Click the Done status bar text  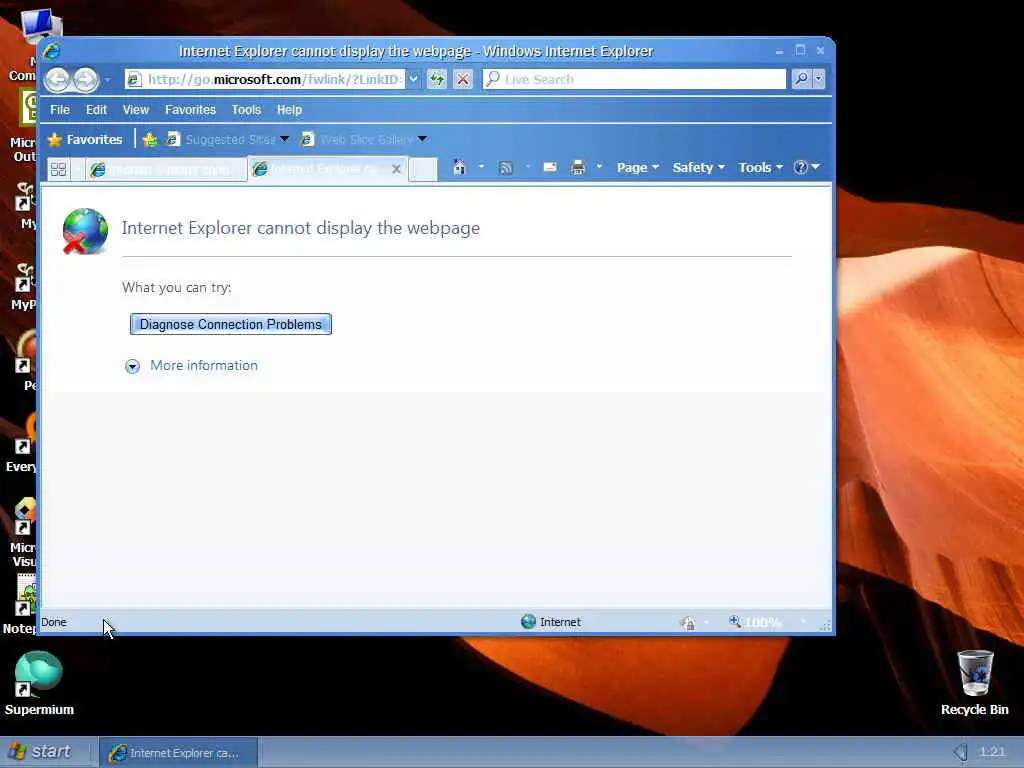click(54, 622)
